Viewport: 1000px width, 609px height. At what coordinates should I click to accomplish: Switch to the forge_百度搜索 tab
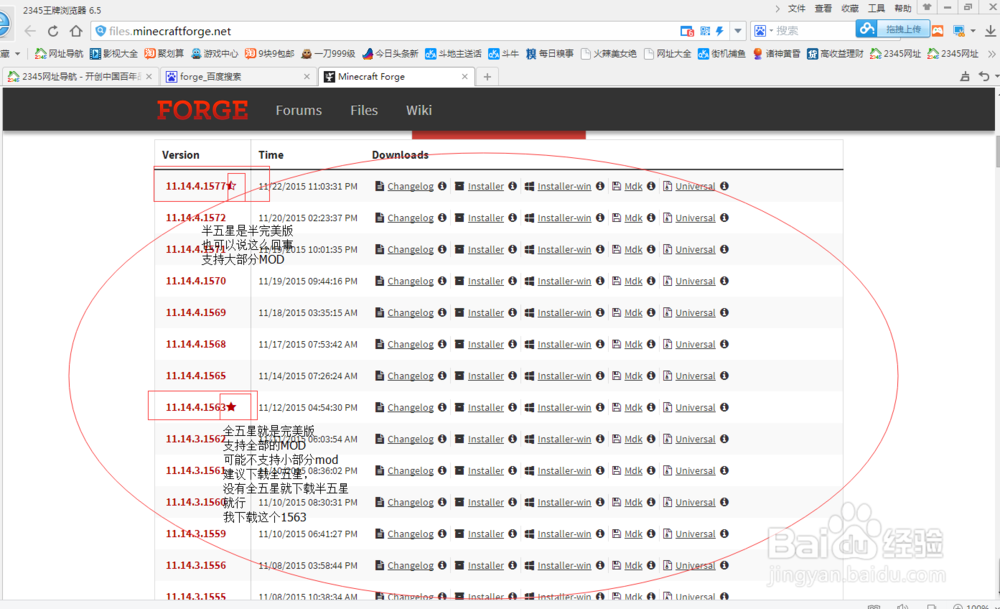239,77
